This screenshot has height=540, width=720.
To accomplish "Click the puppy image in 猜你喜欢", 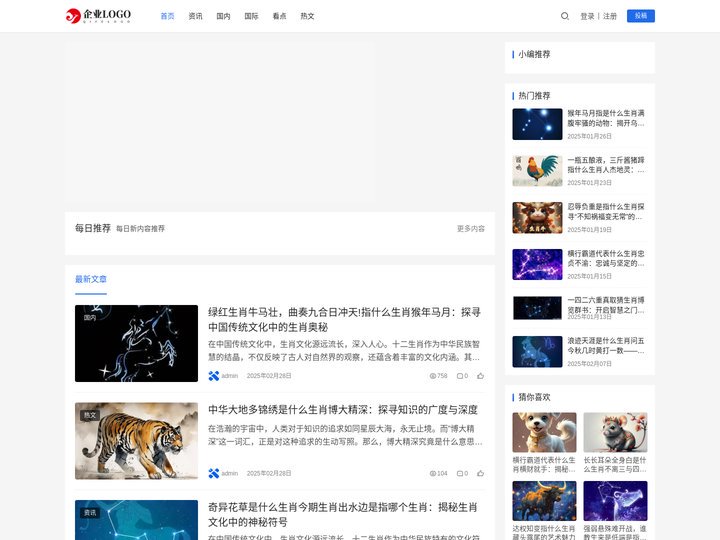I will point(544,432).
